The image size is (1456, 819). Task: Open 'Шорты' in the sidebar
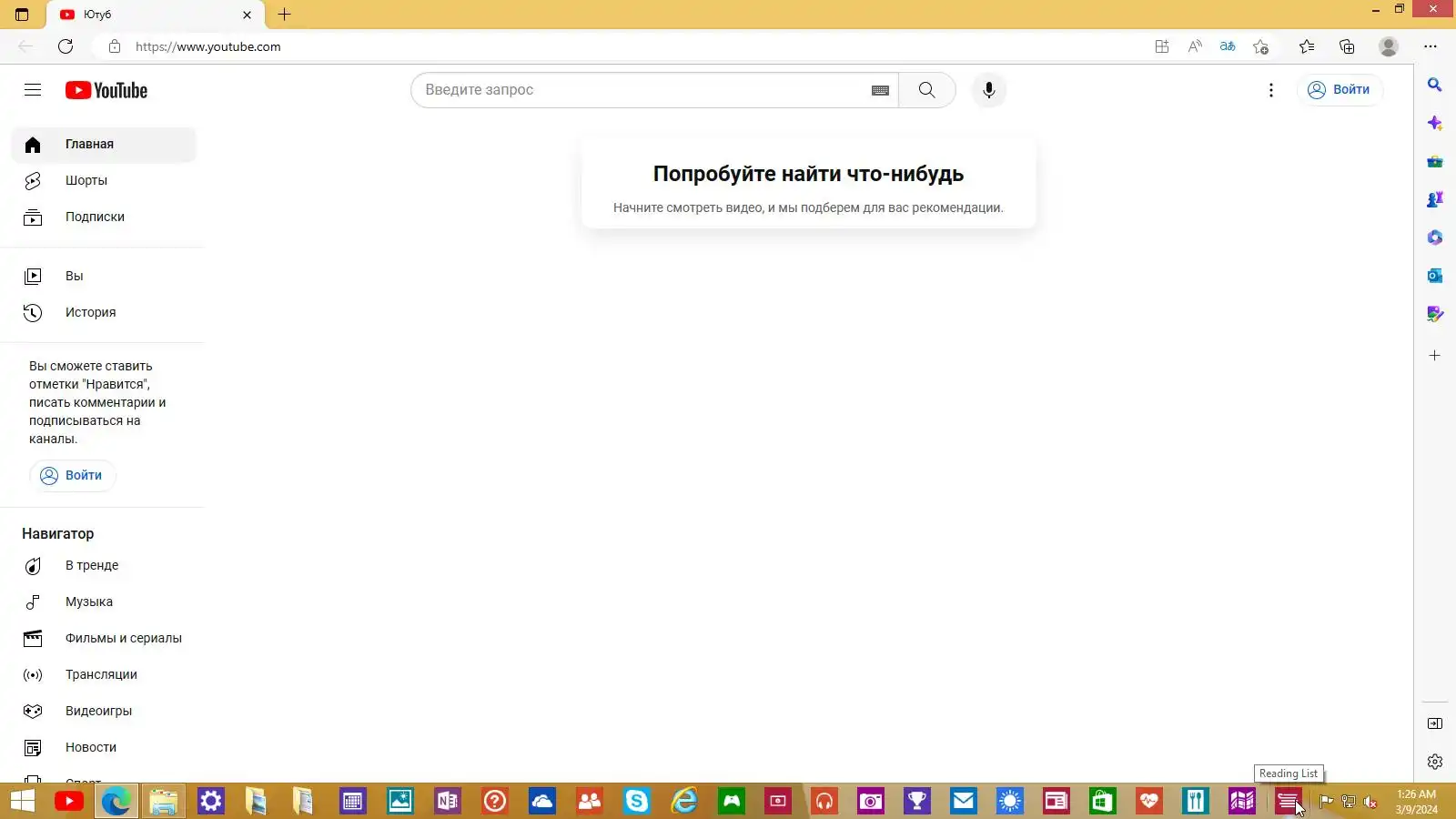pyautogui.click(x=104, y=181)
